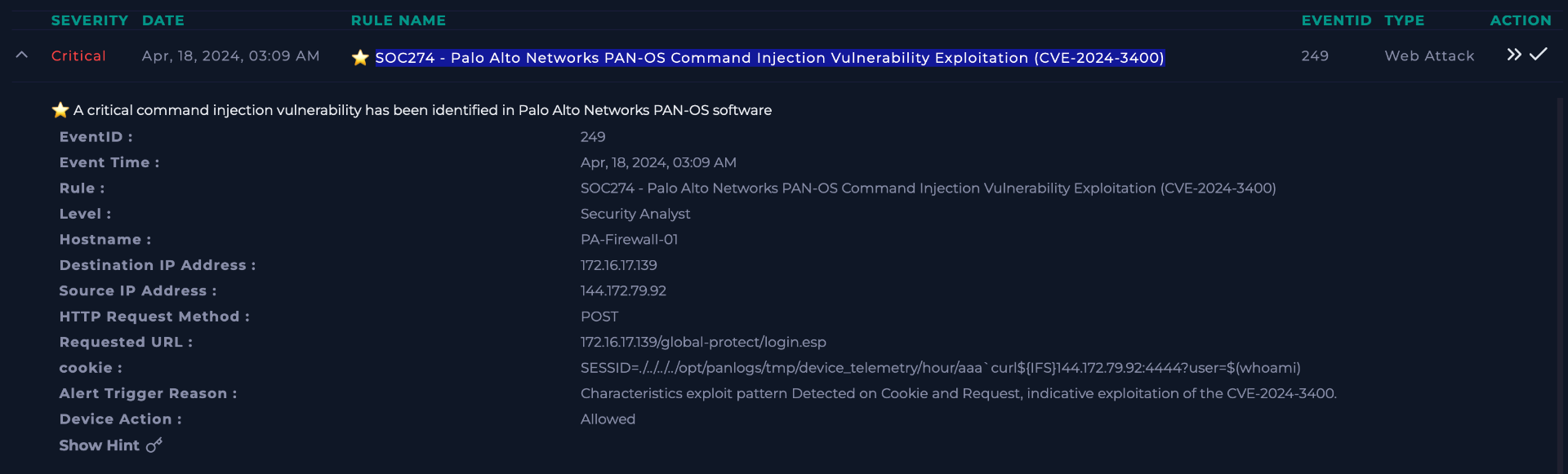Collapse the SOC274 alert row chevron
Screen dimensions: 1568x474
(22, 55)
